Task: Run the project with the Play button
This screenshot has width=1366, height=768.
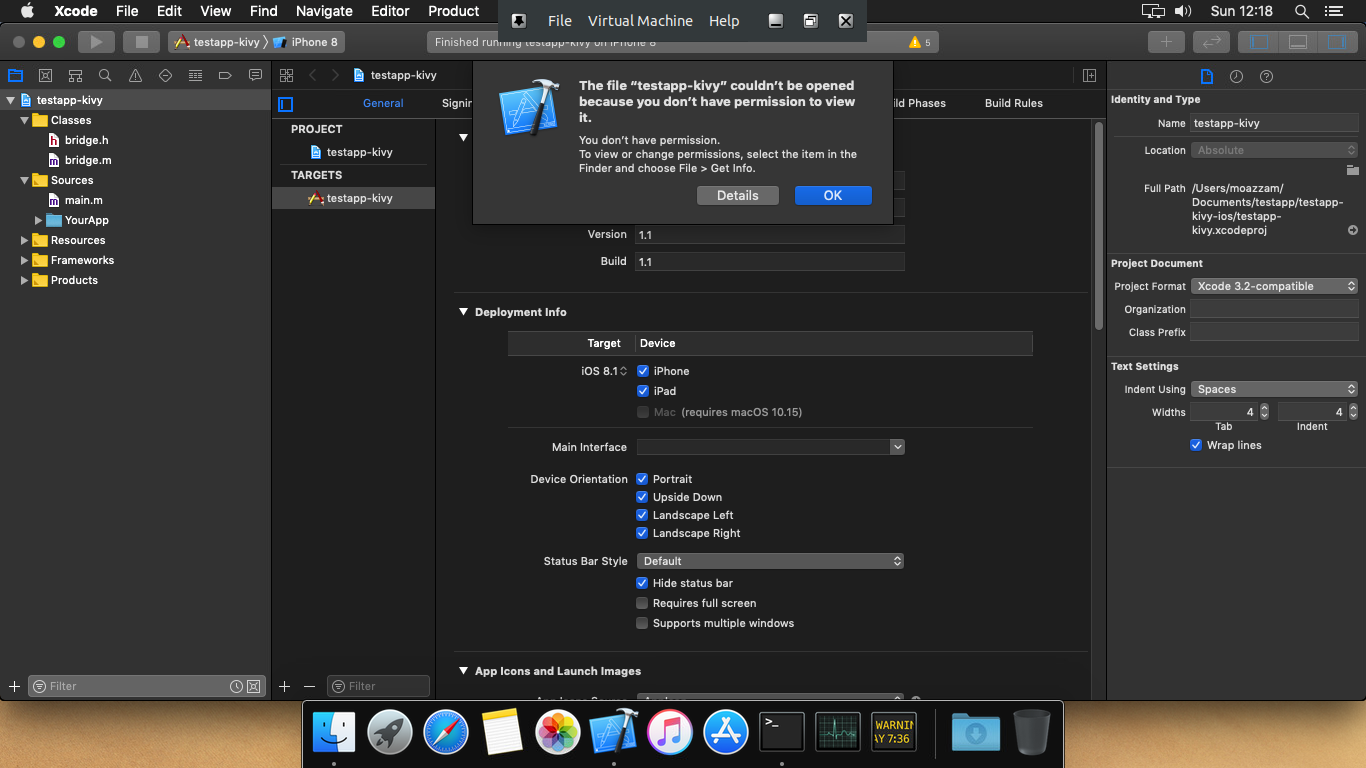Action: tap(96, 42)
